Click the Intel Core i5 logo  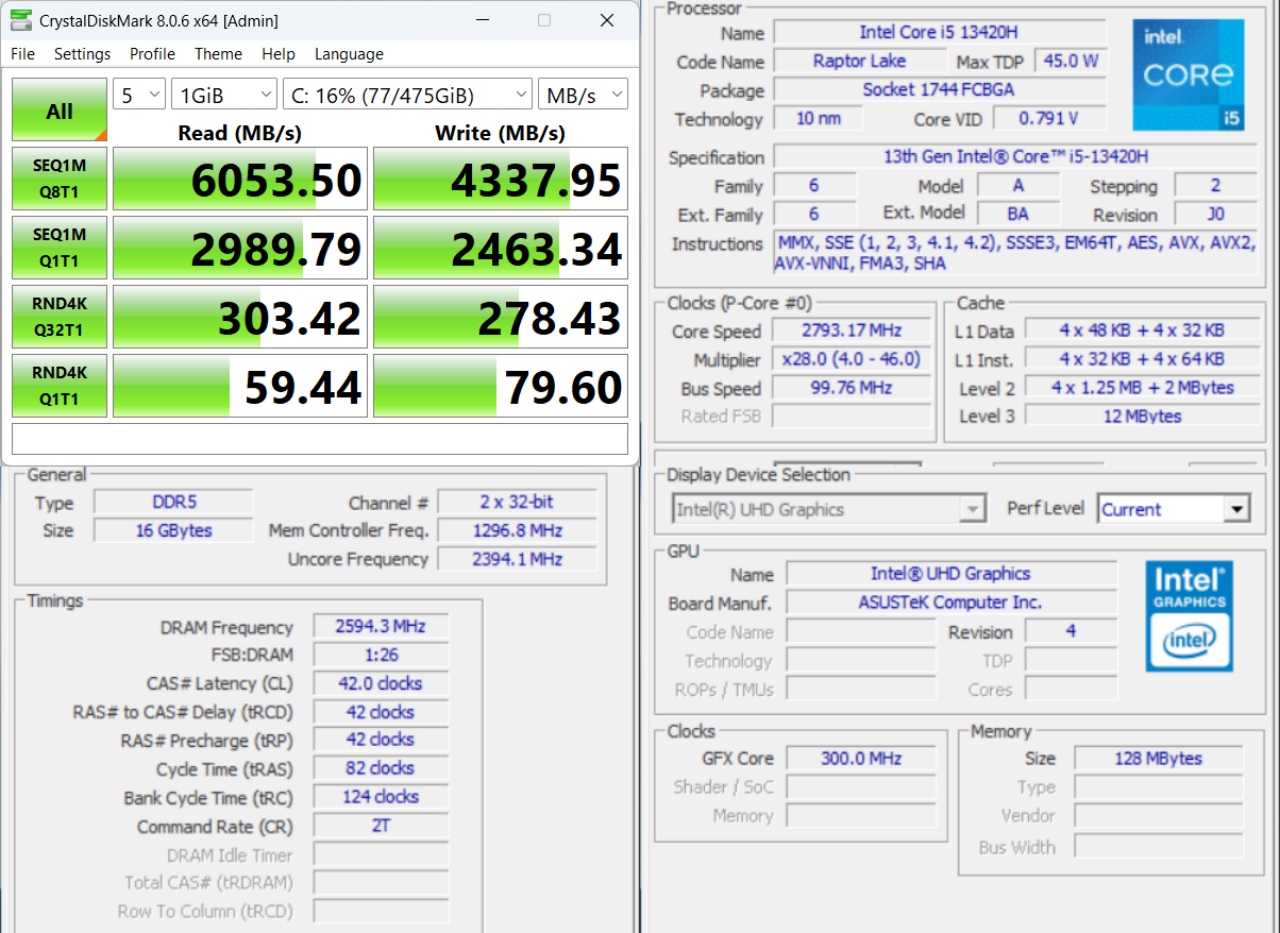tap(1188, 75)
